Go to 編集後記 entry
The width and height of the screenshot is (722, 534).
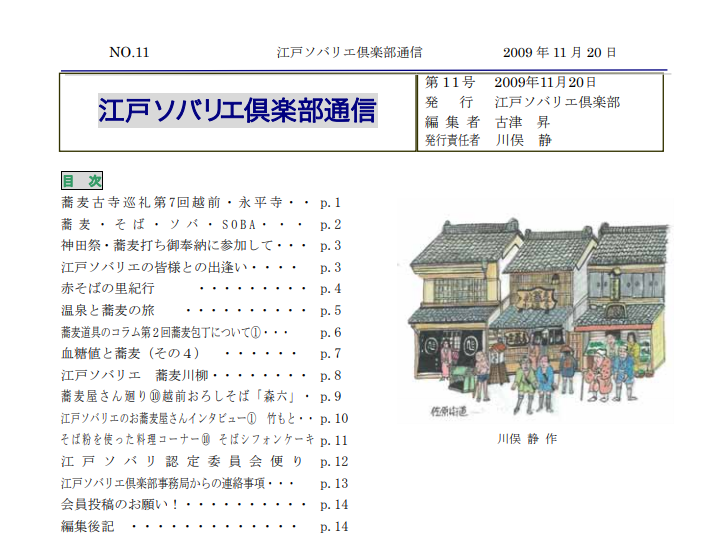pos(200,527)
